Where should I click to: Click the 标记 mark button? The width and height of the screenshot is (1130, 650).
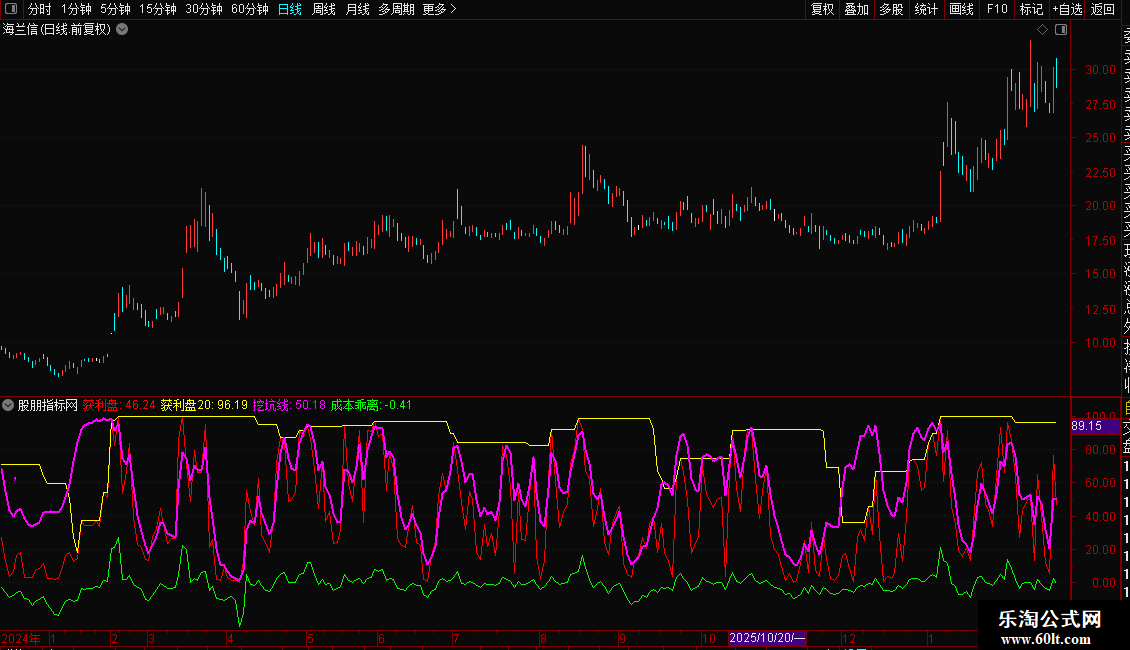1031,9
